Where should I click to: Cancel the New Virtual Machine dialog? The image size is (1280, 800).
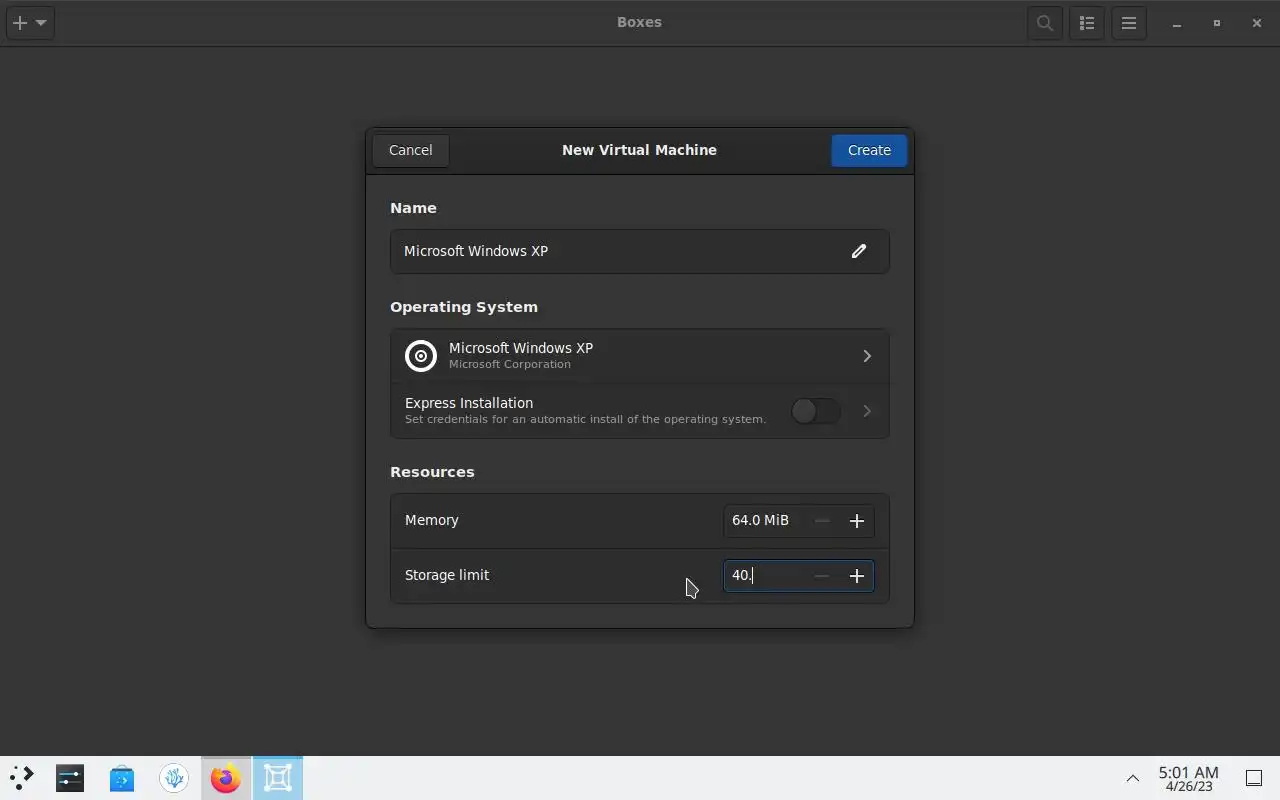[x=411, y=150]
